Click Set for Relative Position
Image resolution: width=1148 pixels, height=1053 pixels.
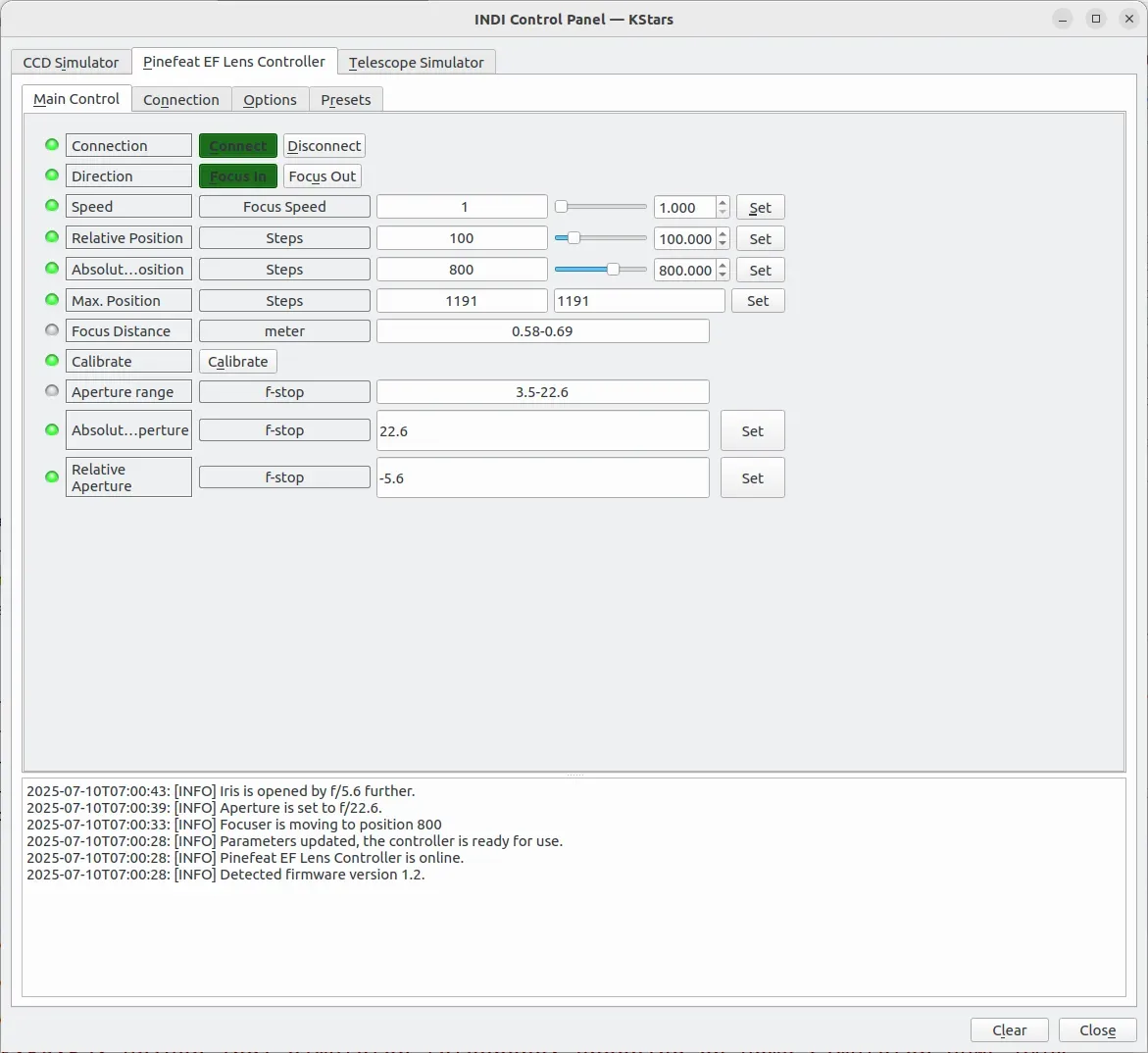click(x=760, y=238)
